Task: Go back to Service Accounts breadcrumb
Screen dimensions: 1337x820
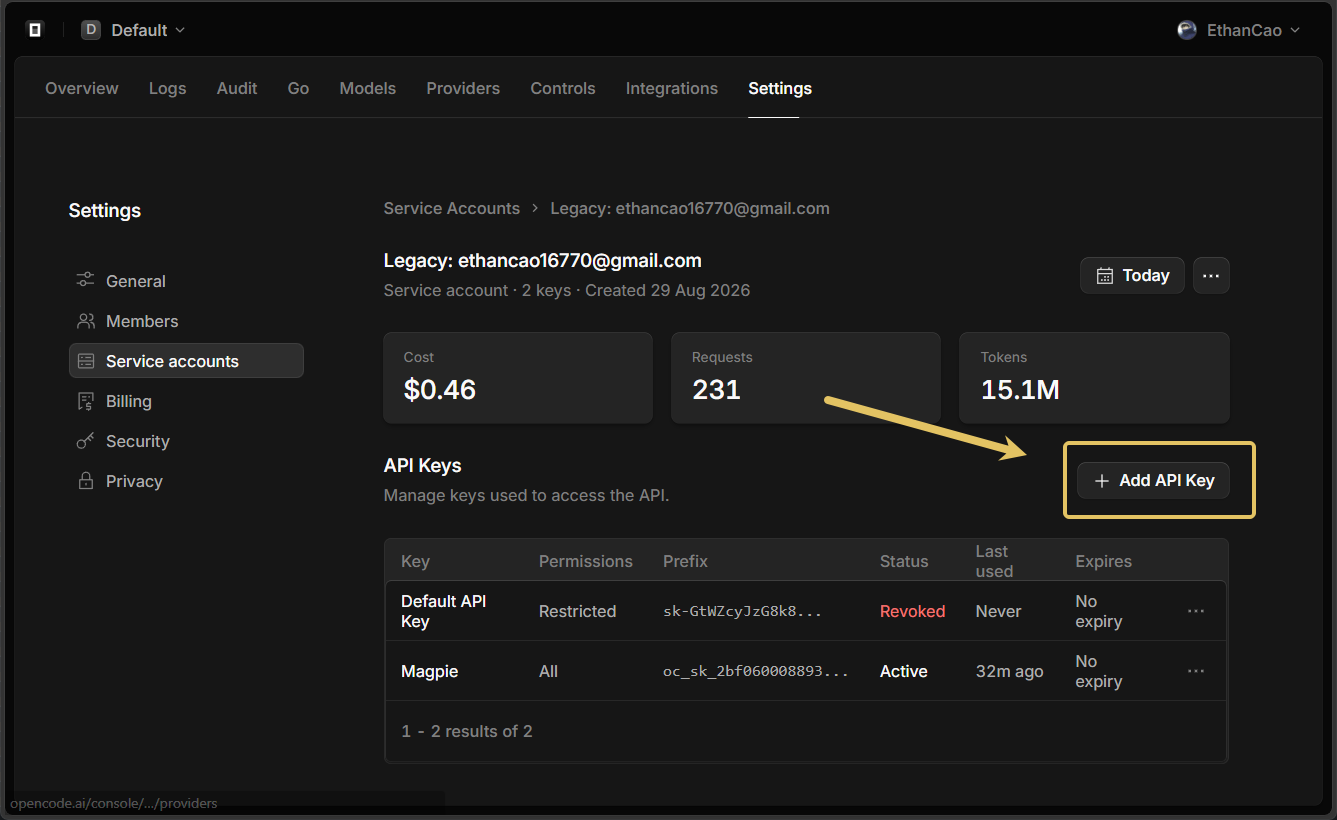Action: coord(452,208)
